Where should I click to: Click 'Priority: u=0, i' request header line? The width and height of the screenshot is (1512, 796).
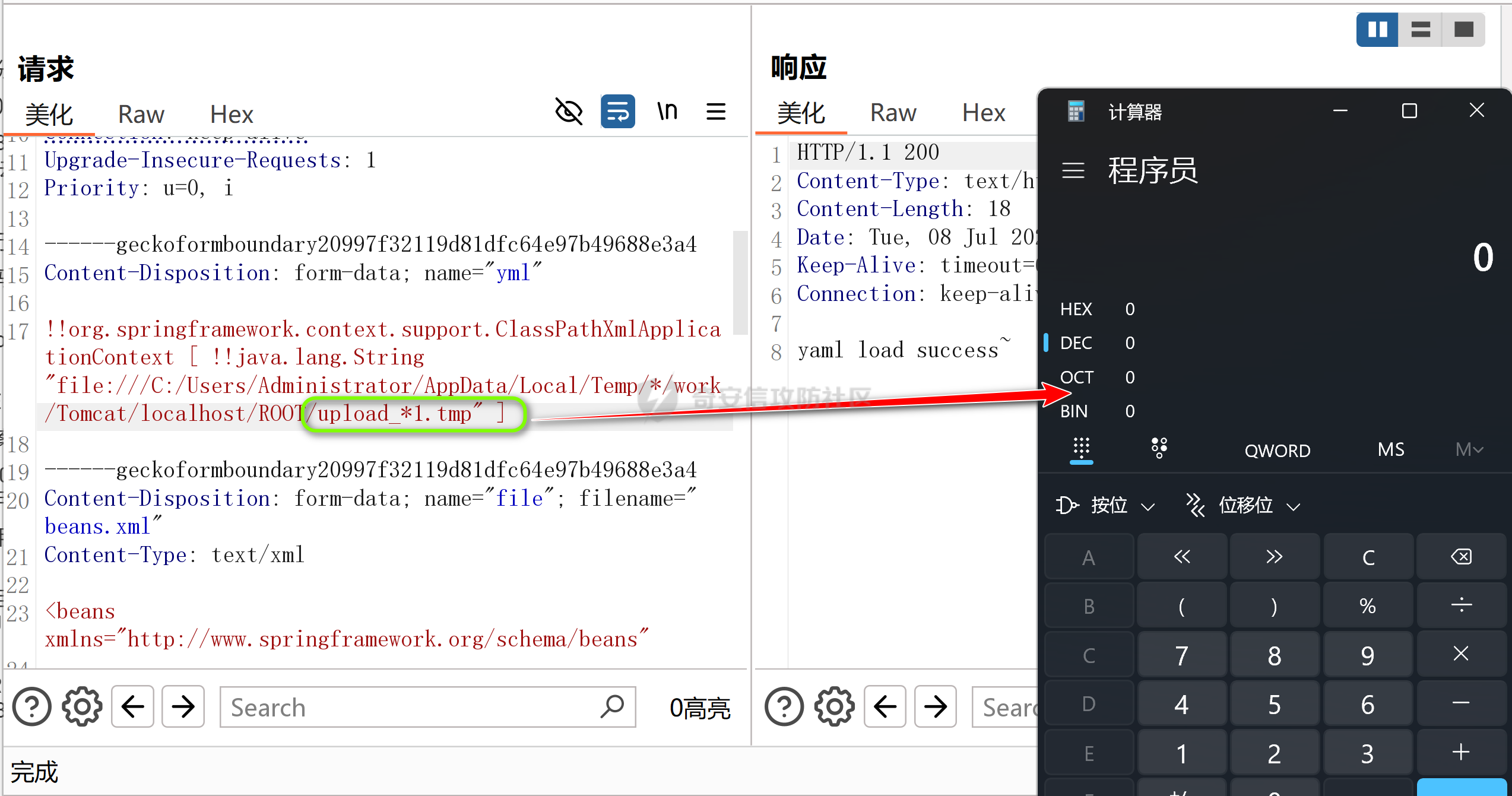(x=139, y=188)
